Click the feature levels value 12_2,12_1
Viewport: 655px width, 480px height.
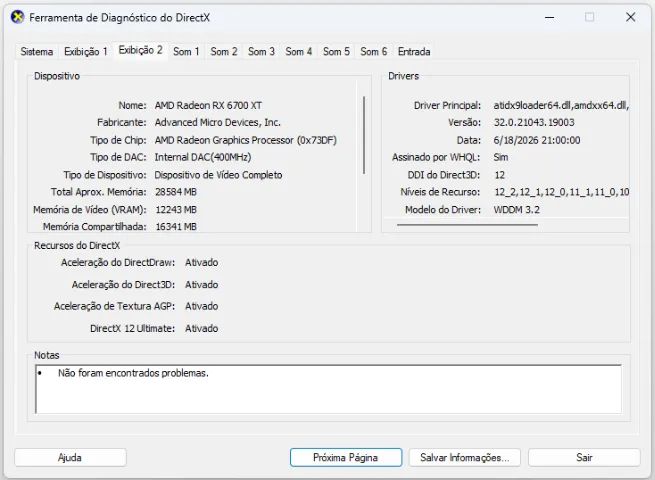click(561, 192)
